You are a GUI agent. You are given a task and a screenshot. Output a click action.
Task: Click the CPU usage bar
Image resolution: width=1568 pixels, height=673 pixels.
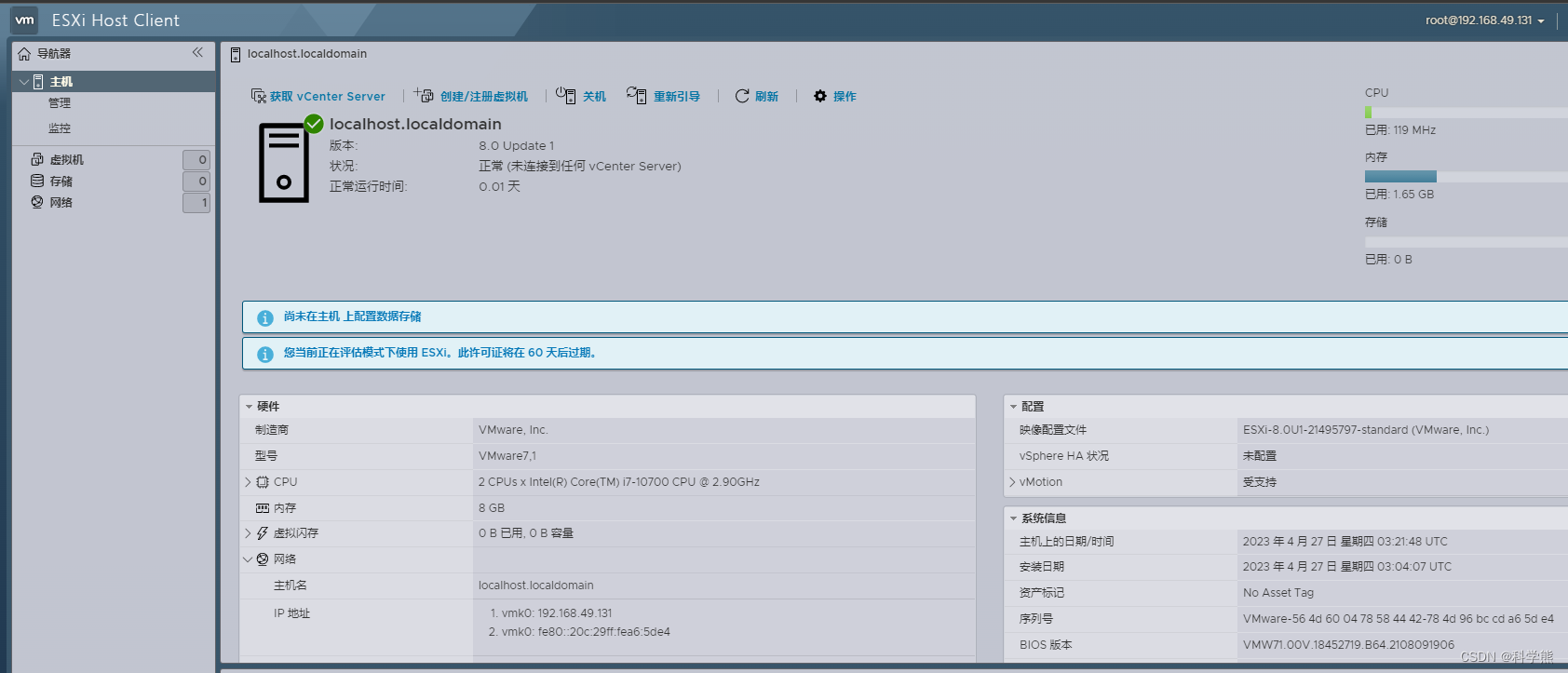(x=1467, y=113)
